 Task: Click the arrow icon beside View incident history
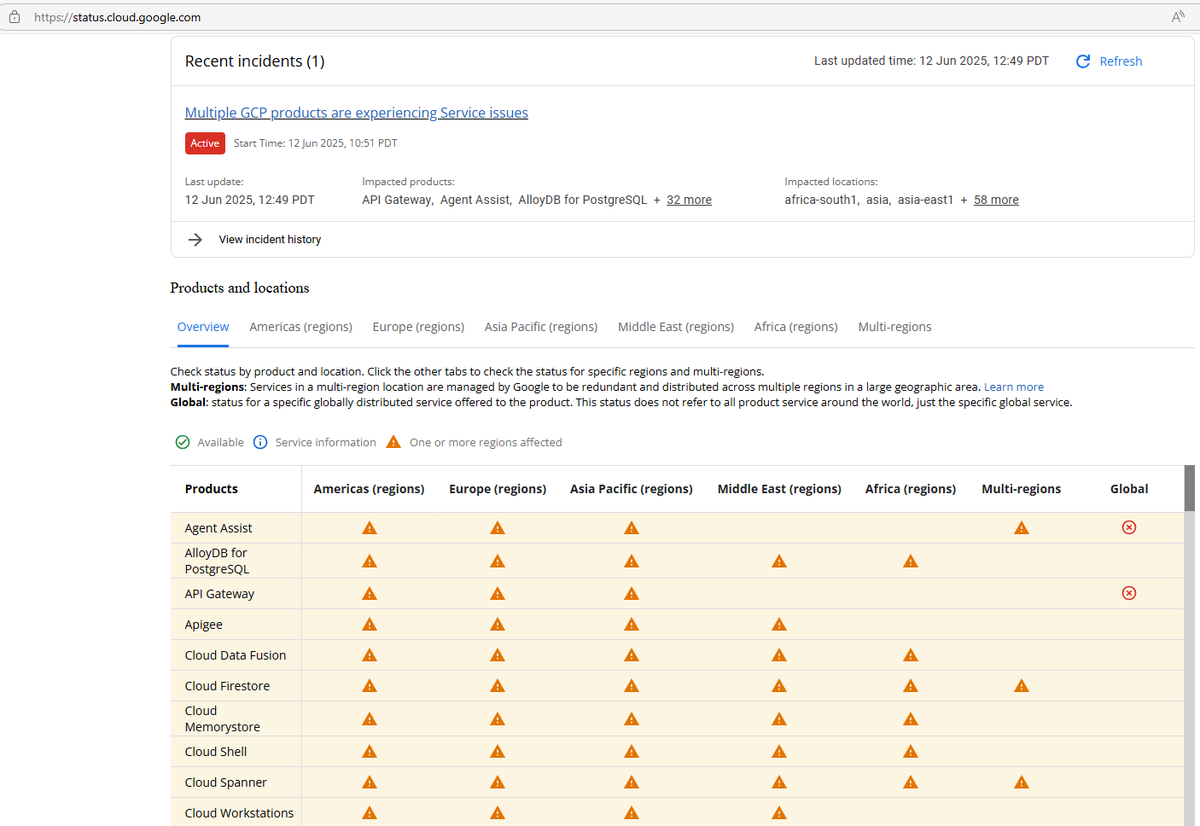pos(196,240)
